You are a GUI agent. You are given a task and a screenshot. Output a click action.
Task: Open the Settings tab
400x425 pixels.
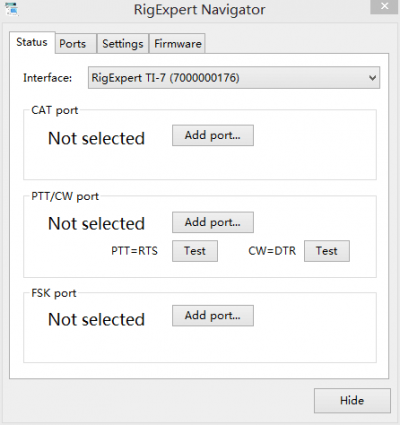coord(123,43)
